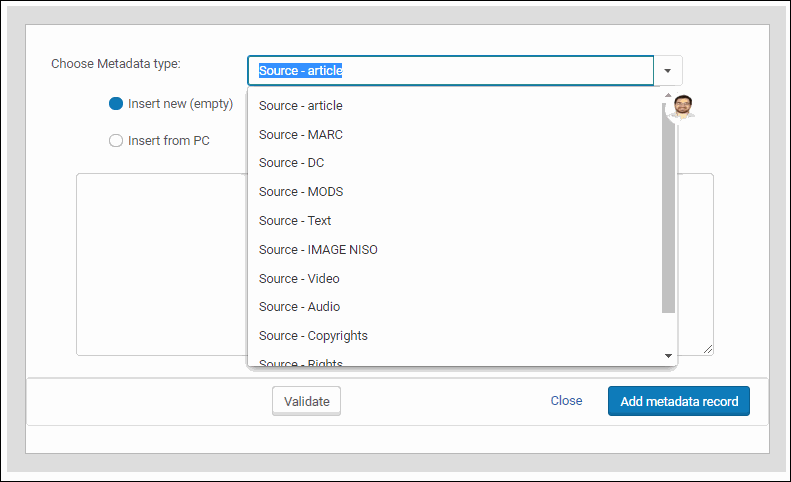
Task: Click Add metadata record button
Action: coord(678,401)
